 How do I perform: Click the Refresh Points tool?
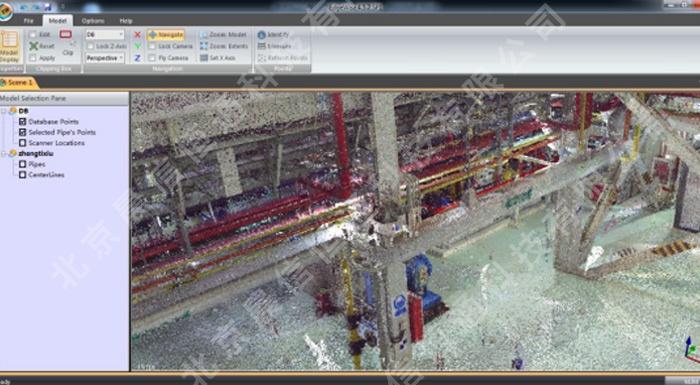[x=283, y=58]
